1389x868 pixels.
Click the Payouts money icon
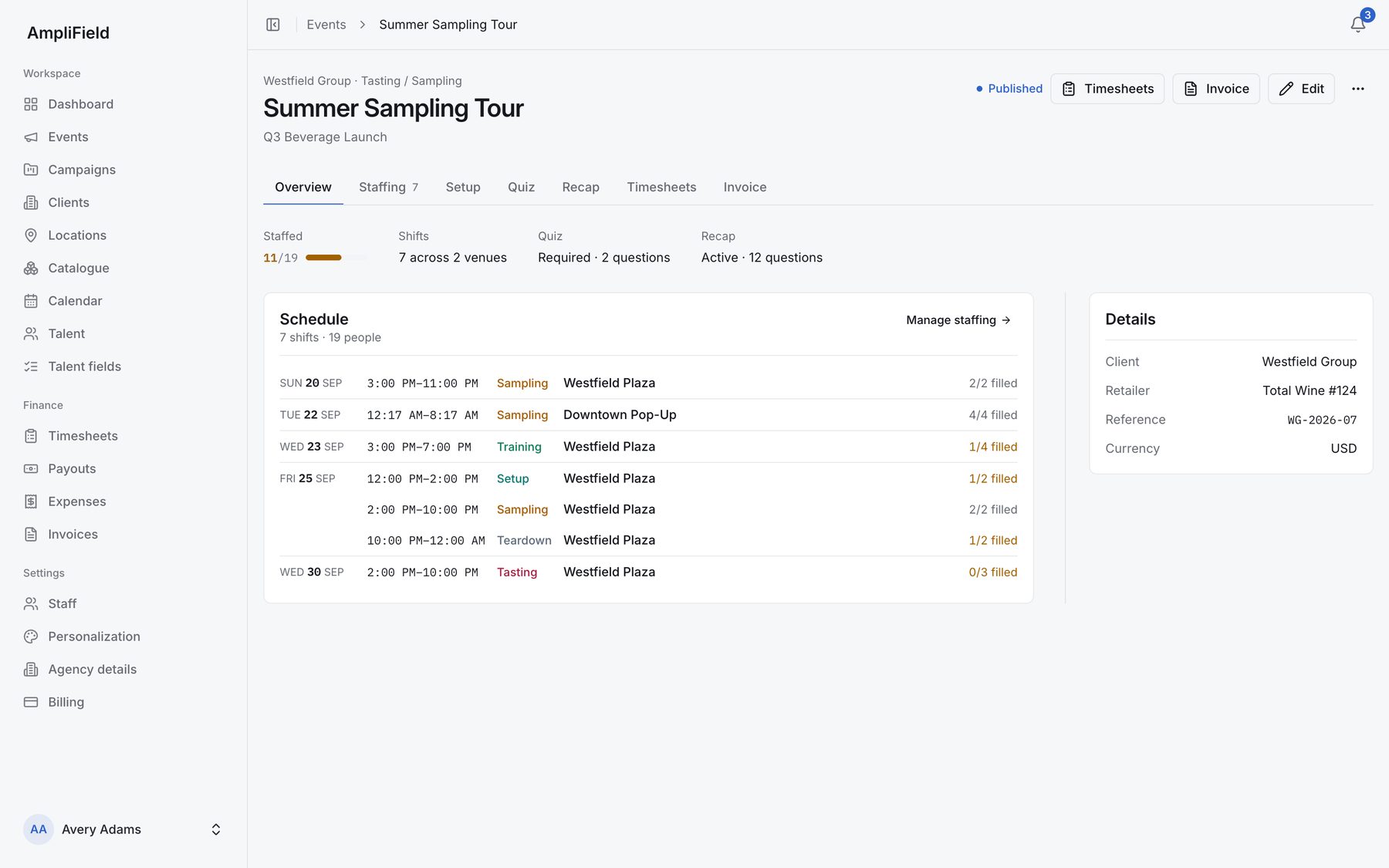[31, 468]
